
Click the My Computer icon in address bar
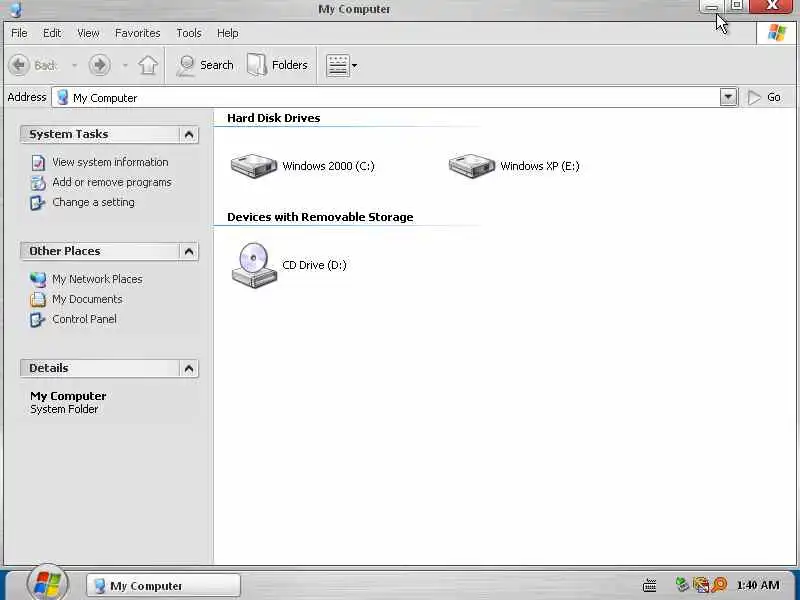[x=62, y=97]
